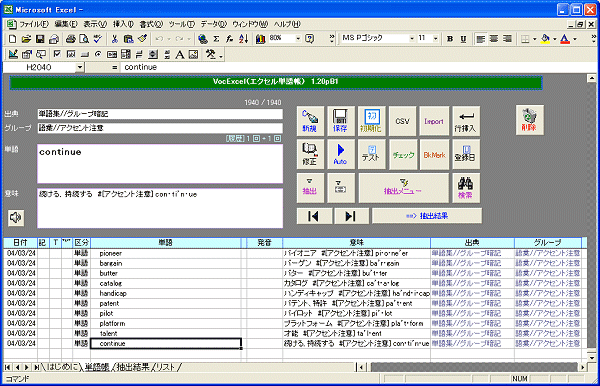The width and height of the screenshot is (600, 386).
Task: Open the font color dropdown arrow
Action: click(x=575, y=39)
